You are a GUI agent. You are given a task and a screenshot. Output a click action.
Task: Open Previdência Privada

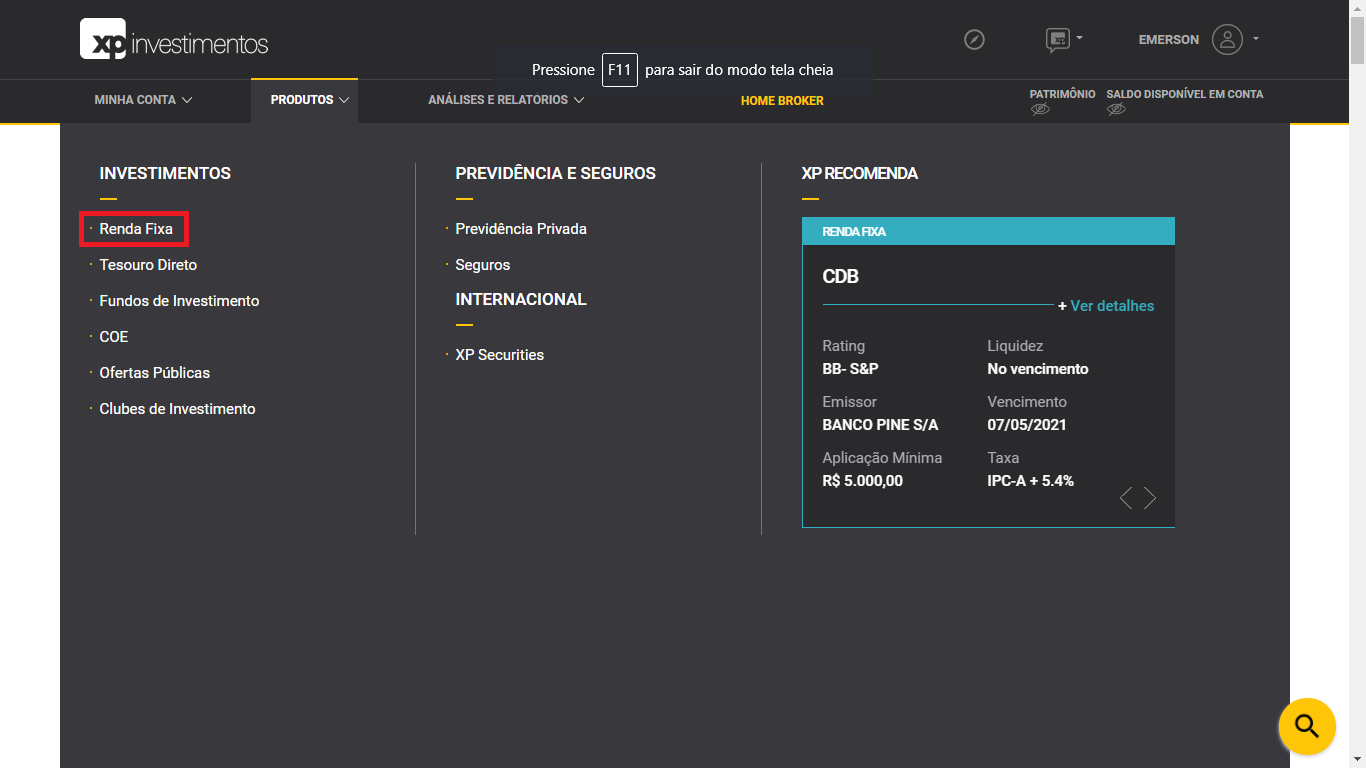tap(521, 229)
